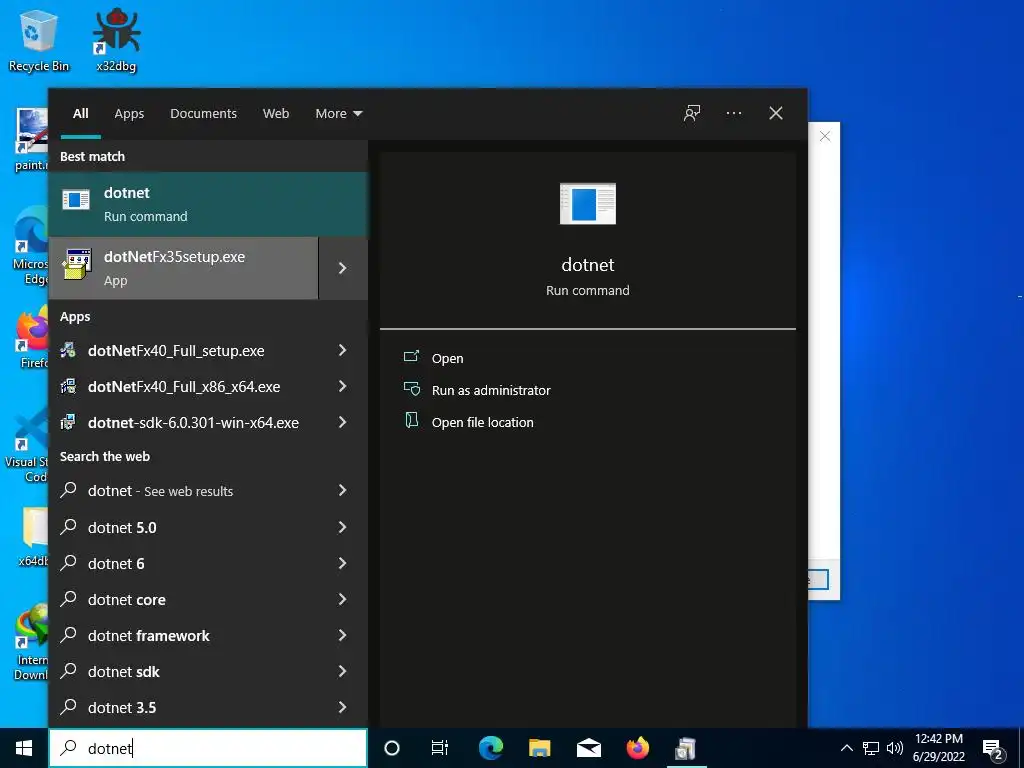1024x768 pixels.
Task: Expand options for dotNetFx40_Full_setup.exe
Action: 343,351
